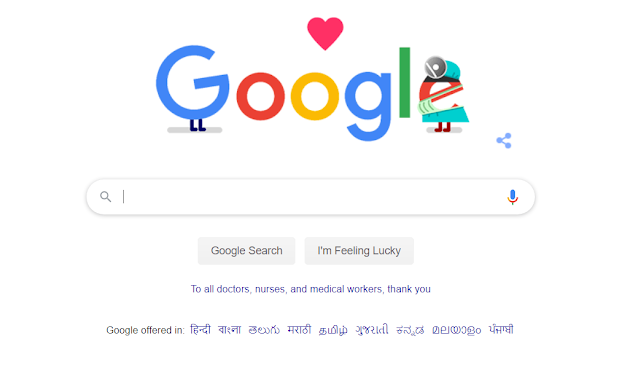Click the pink heart in doodle
The height and width of the screenshot is (384, 638).
(325, 33)
